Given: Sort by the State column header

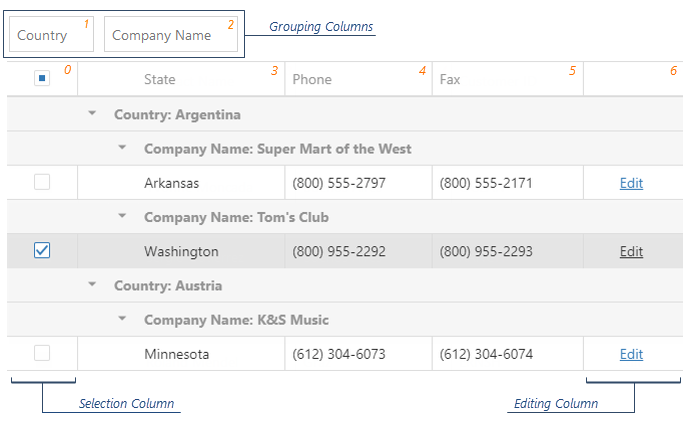Looking at the screenshot, I should pos(160,79).
